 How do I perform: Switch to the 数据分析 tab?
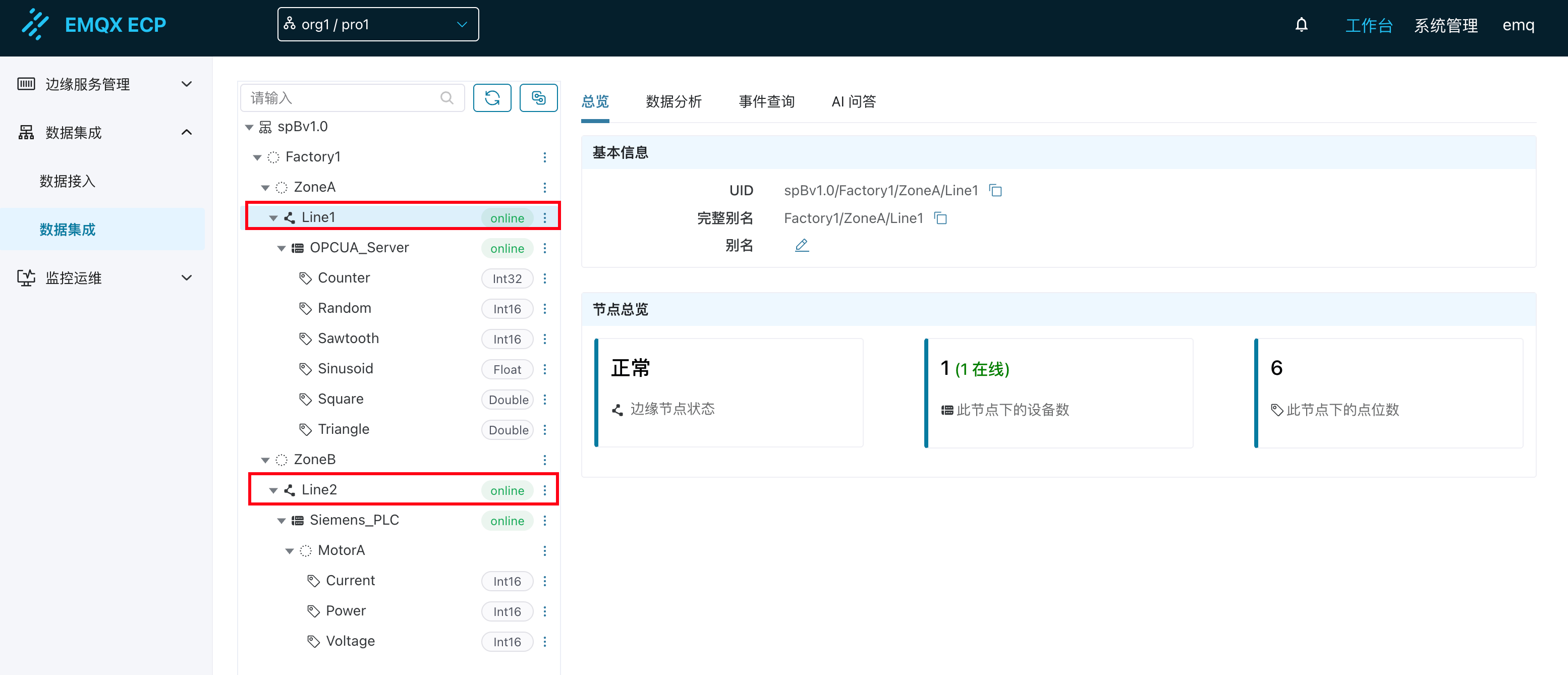673,101
